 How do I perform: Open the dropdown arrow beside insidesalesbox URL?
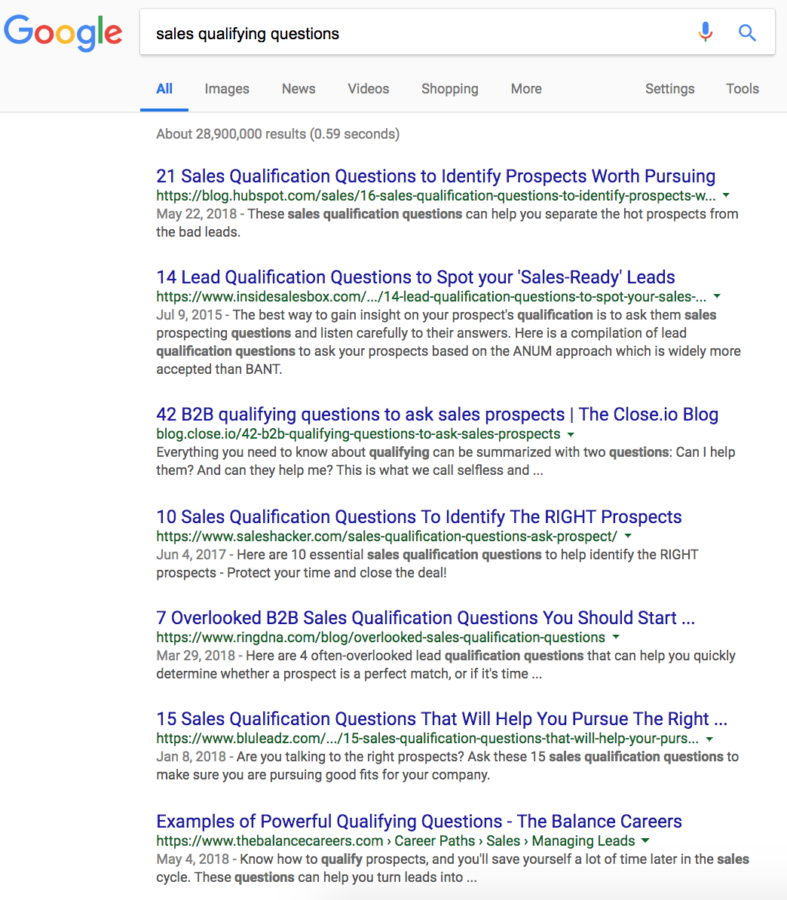pos(717,297)
